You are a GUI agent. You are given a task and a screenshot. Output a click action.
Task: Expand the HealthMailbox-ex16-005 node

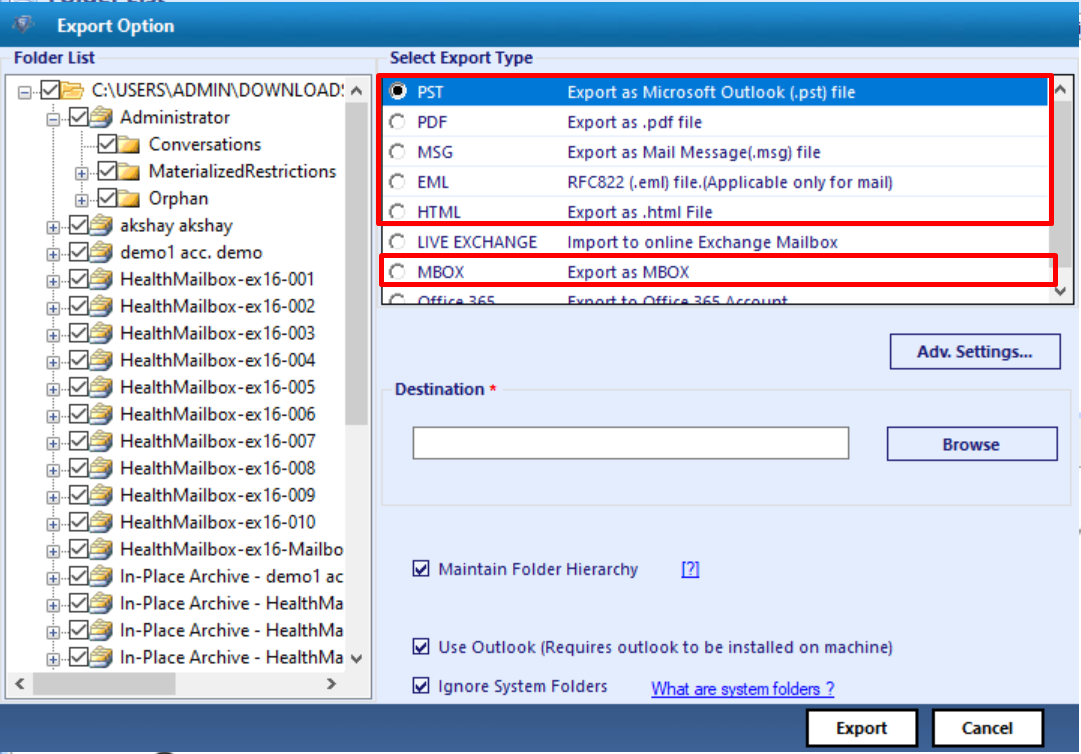pos(53,389)
